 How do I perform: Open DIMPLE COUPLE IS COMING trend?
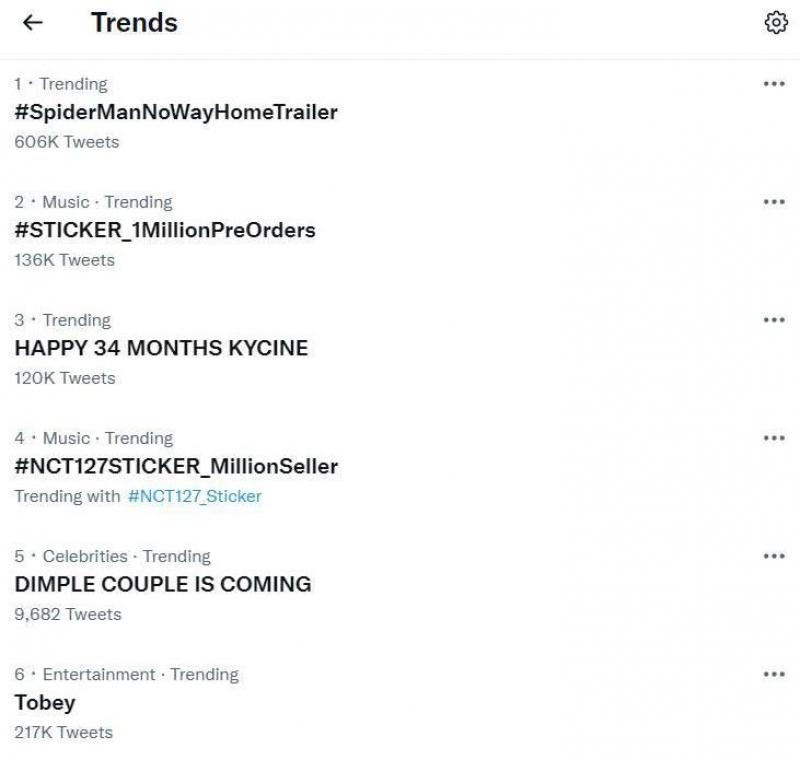click(x=163, y=584)
